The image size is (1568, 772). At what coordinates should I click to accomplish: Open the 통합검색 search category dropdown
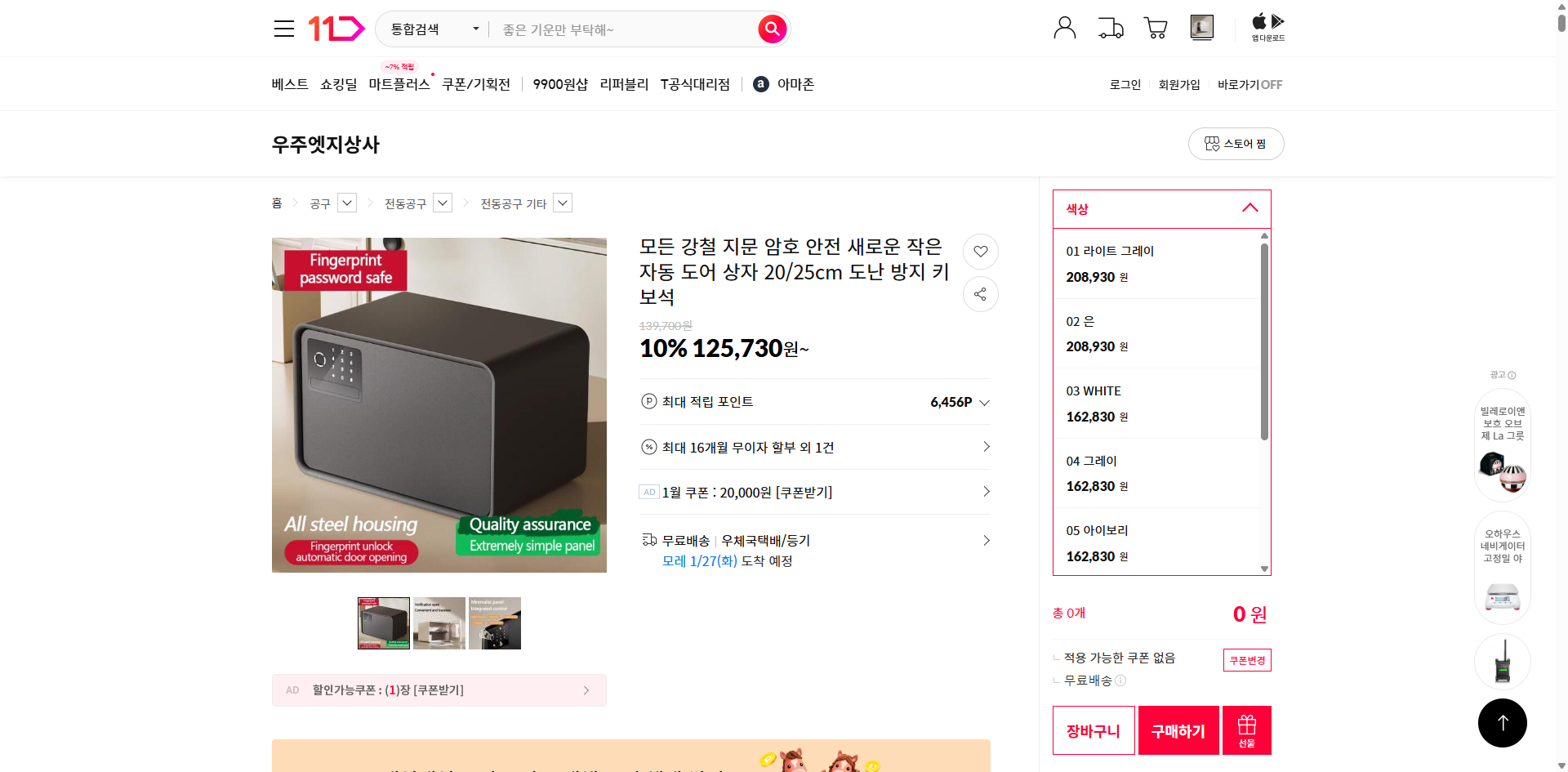pos(431,29)
